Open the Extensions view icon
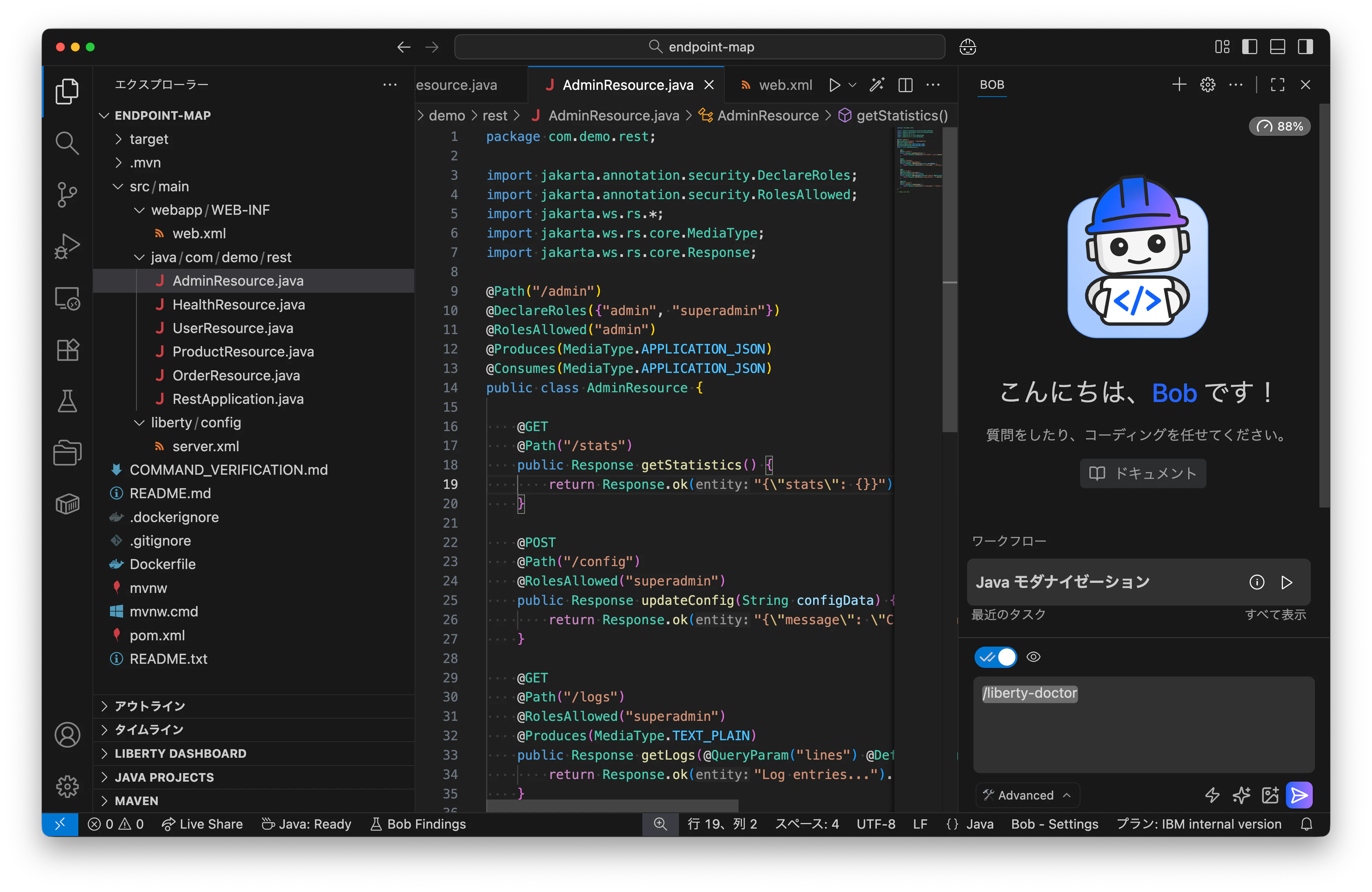 [67, 350]
